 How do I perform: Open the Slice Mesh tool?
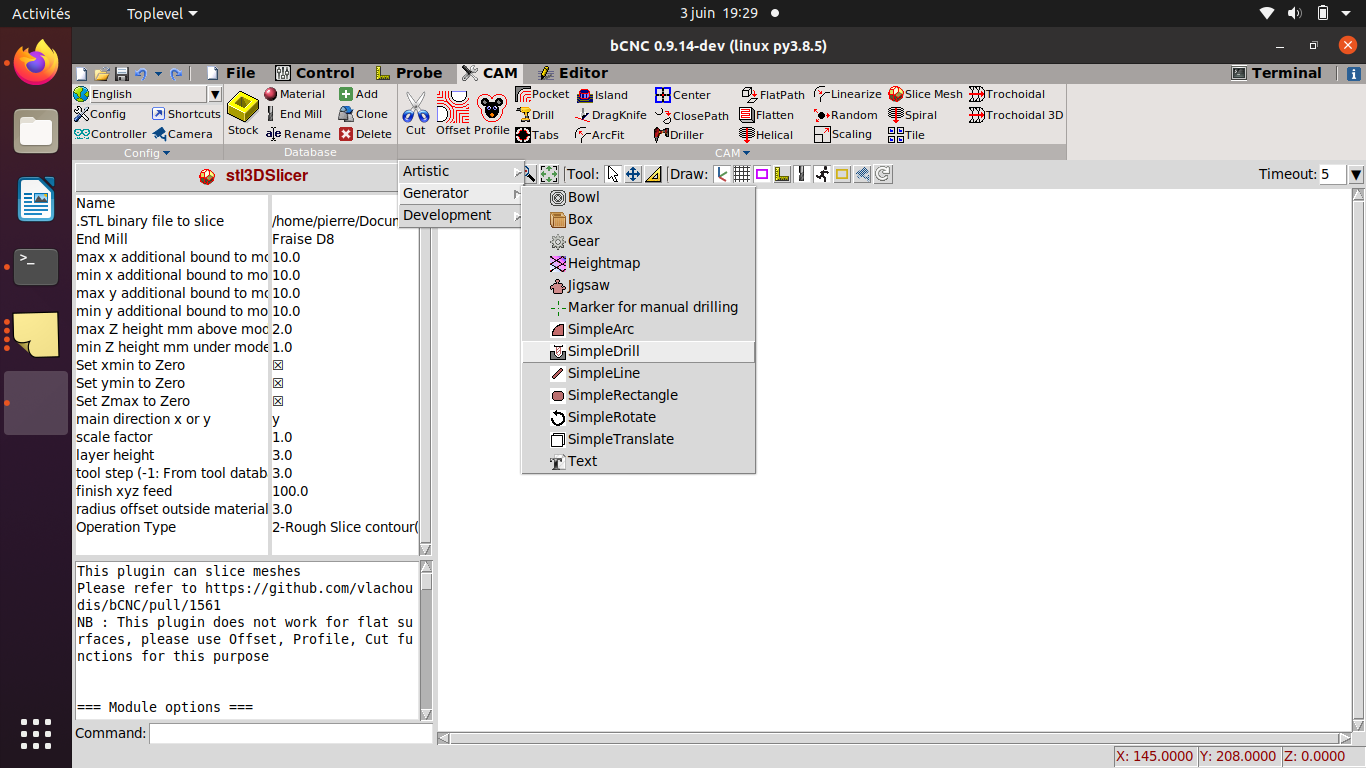(x=924, y=94)
